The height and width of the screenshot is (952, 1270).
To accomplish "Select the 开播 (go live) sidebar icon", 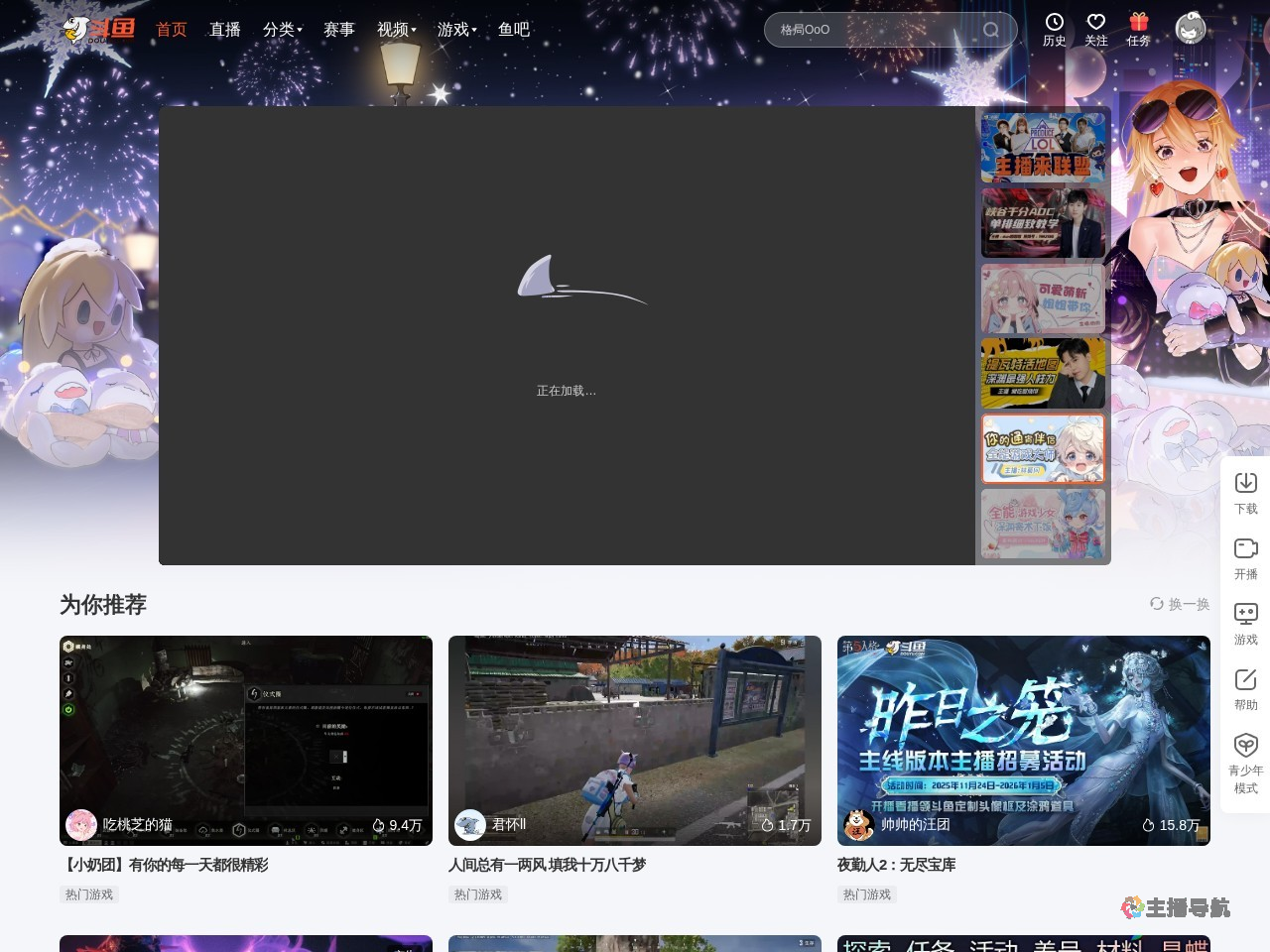I will click(1245, 557).
